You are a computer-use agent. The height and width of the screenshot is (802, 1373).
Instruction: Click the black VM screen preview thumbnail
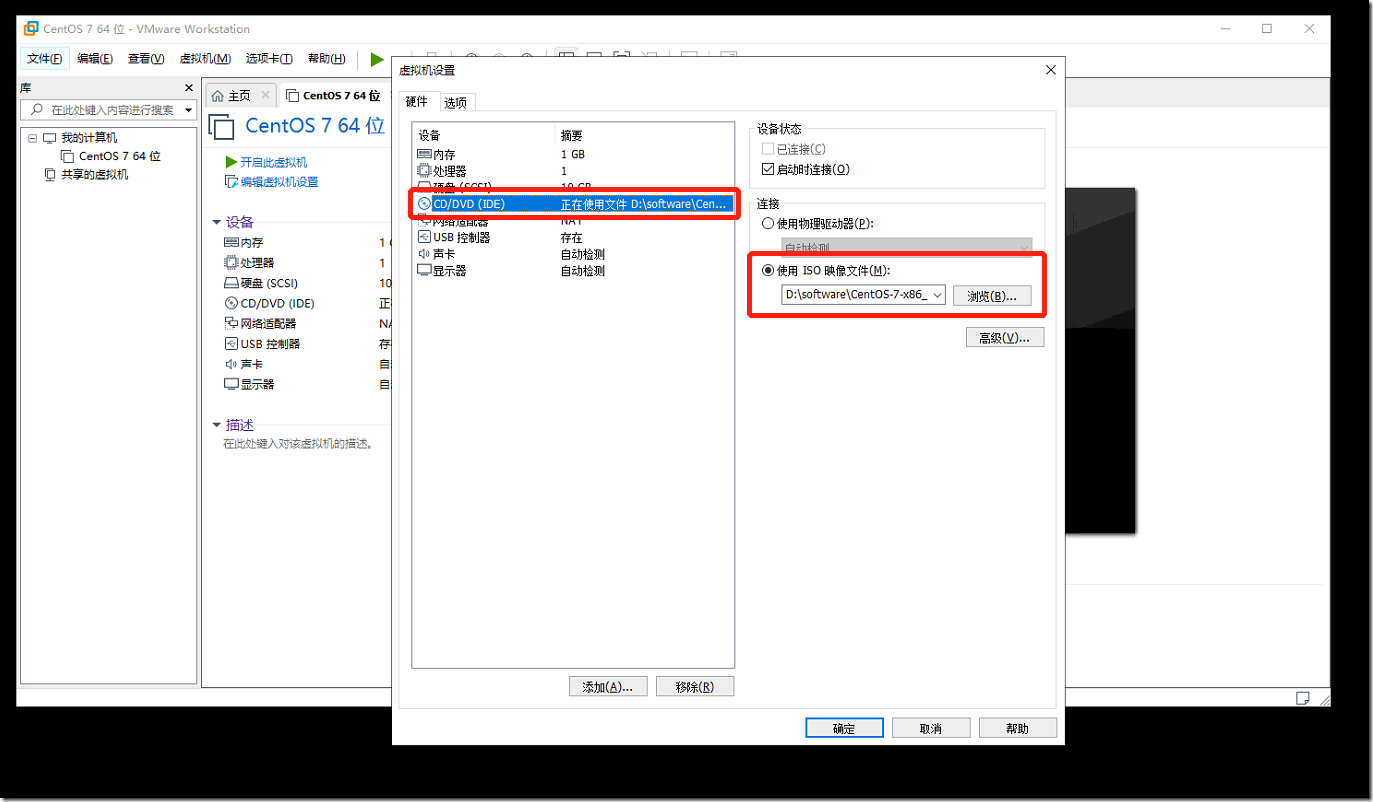click(x=1100, y=361)
